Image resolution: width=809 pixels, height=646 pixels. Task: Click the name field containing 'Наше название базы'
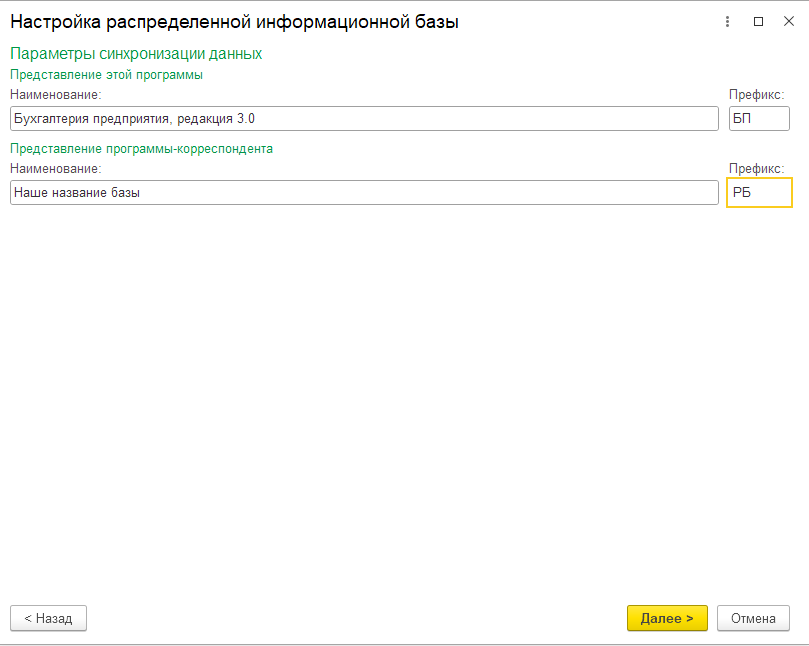[x=364, y=192]
